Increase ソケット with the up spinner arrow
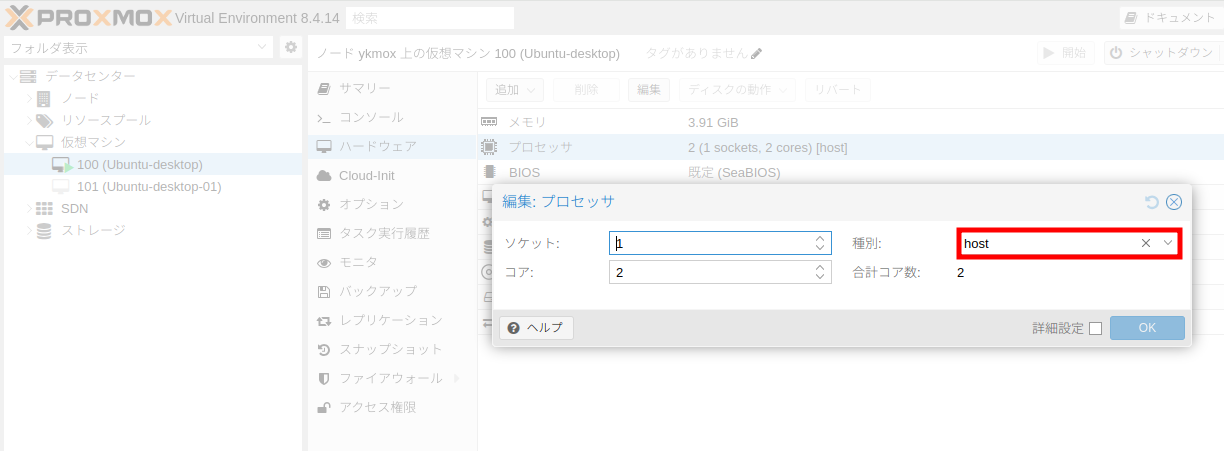The height and width of the screenshot is (451, 1224). pos(820,238)
